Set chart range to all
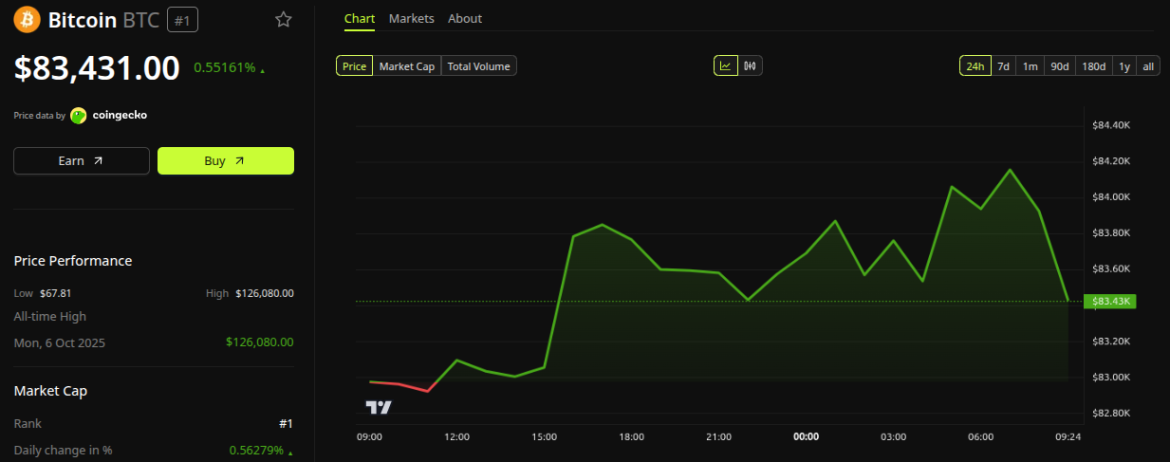Viewport: 1170px width, 462px height. pyautogui.click(x=1148, y=66)
